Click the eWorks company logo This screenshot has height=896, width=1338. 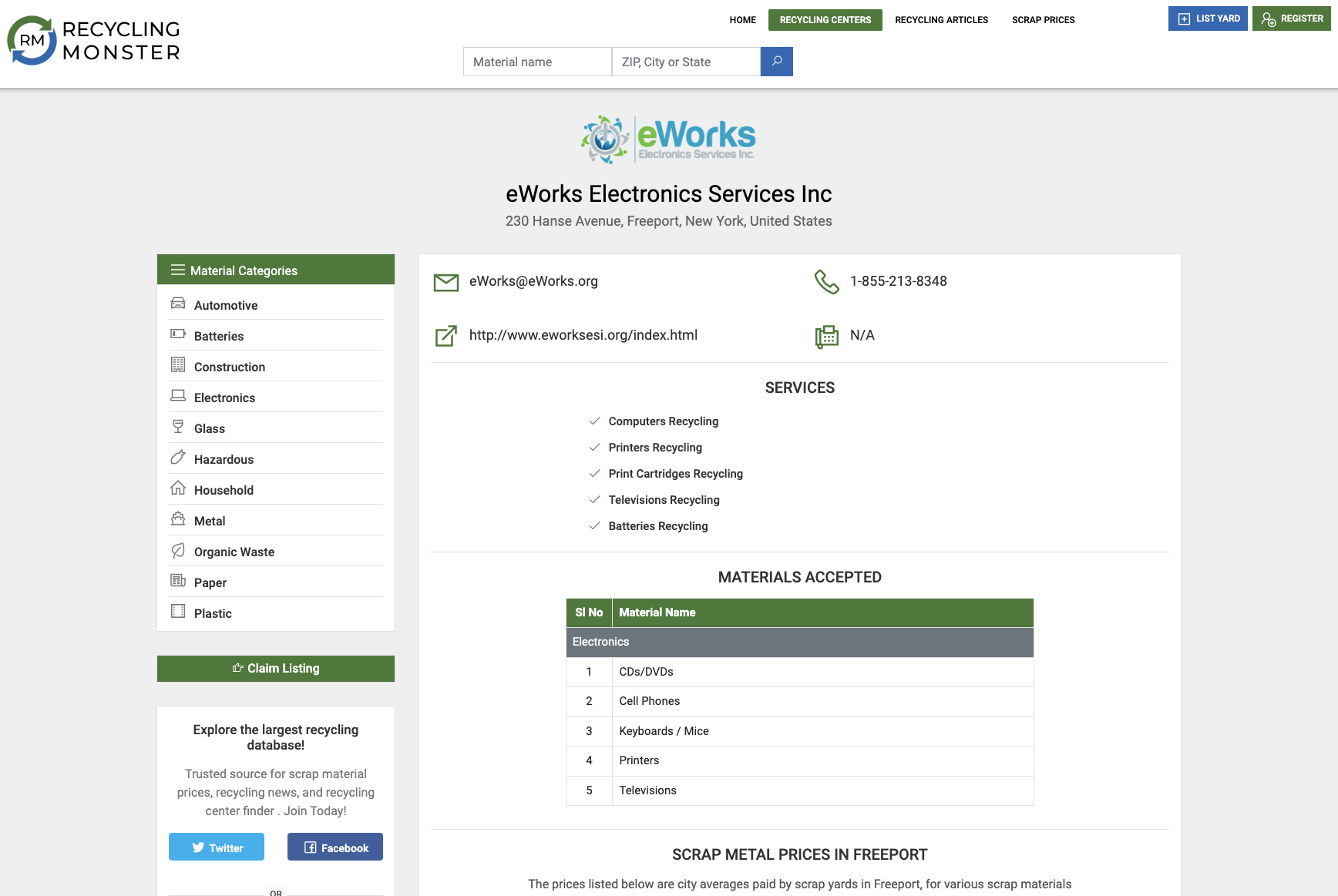(668, 139)
